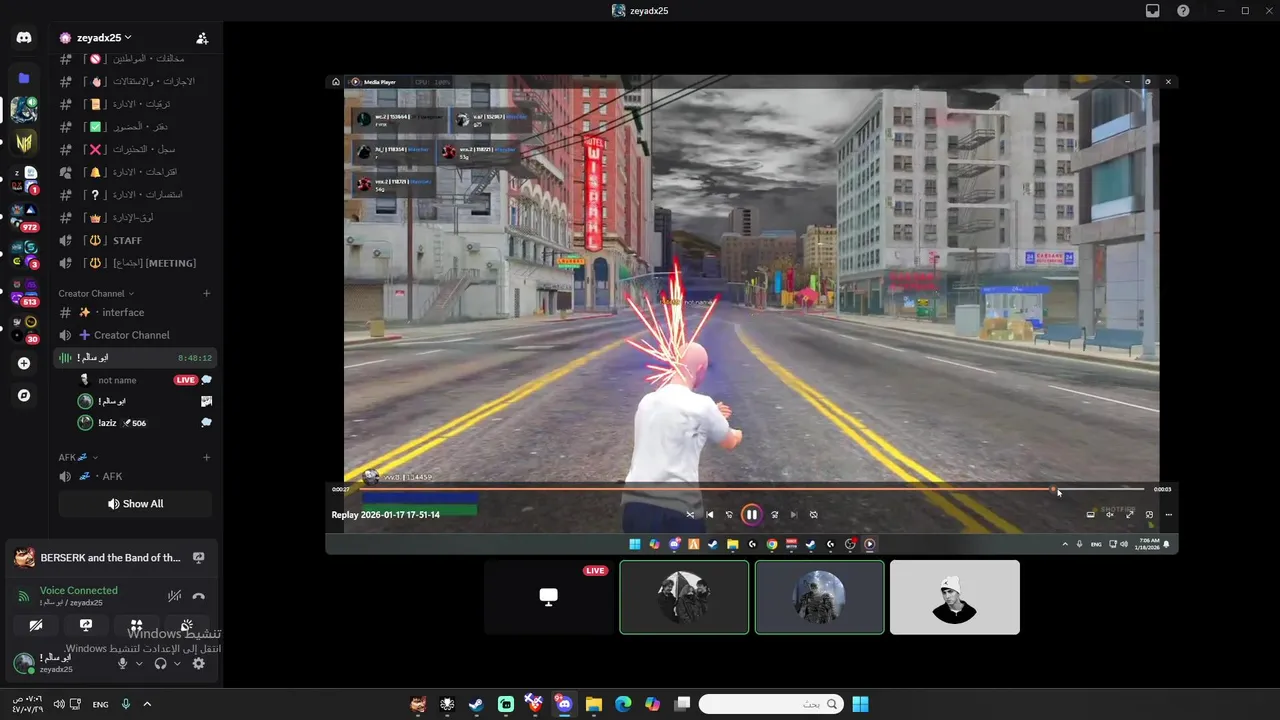Click Voice Connected status link
1280x720 pixels.
78,590
